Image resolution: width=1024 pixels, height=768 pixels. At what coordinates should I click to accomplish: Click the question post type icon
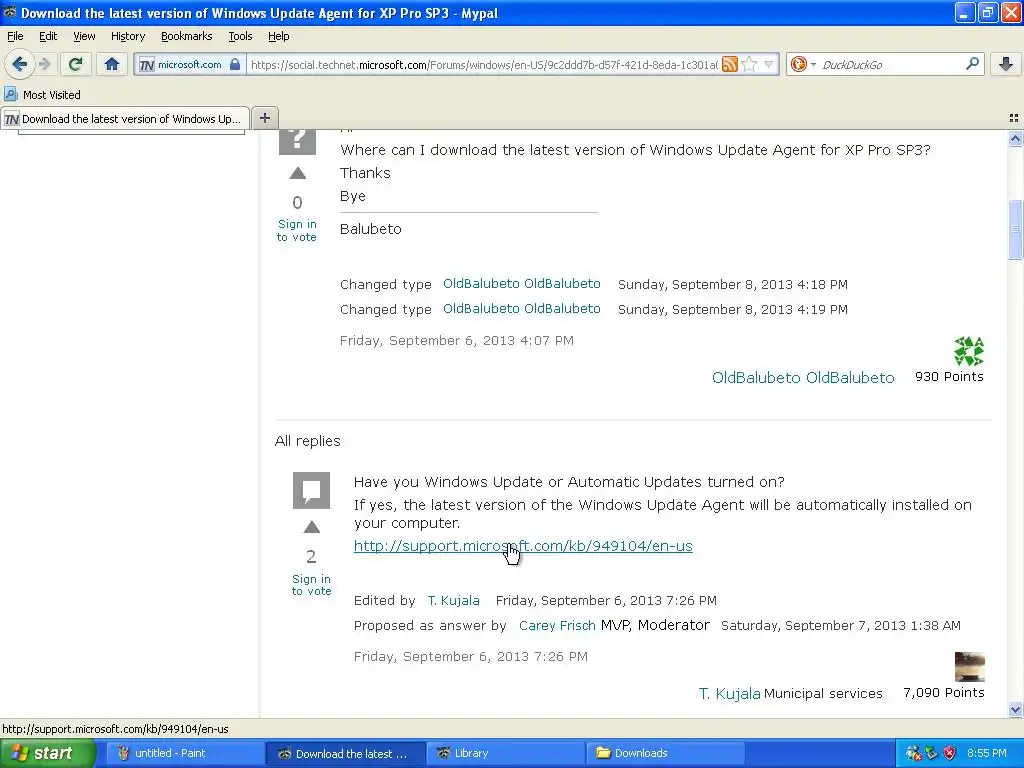click(297, 141)
